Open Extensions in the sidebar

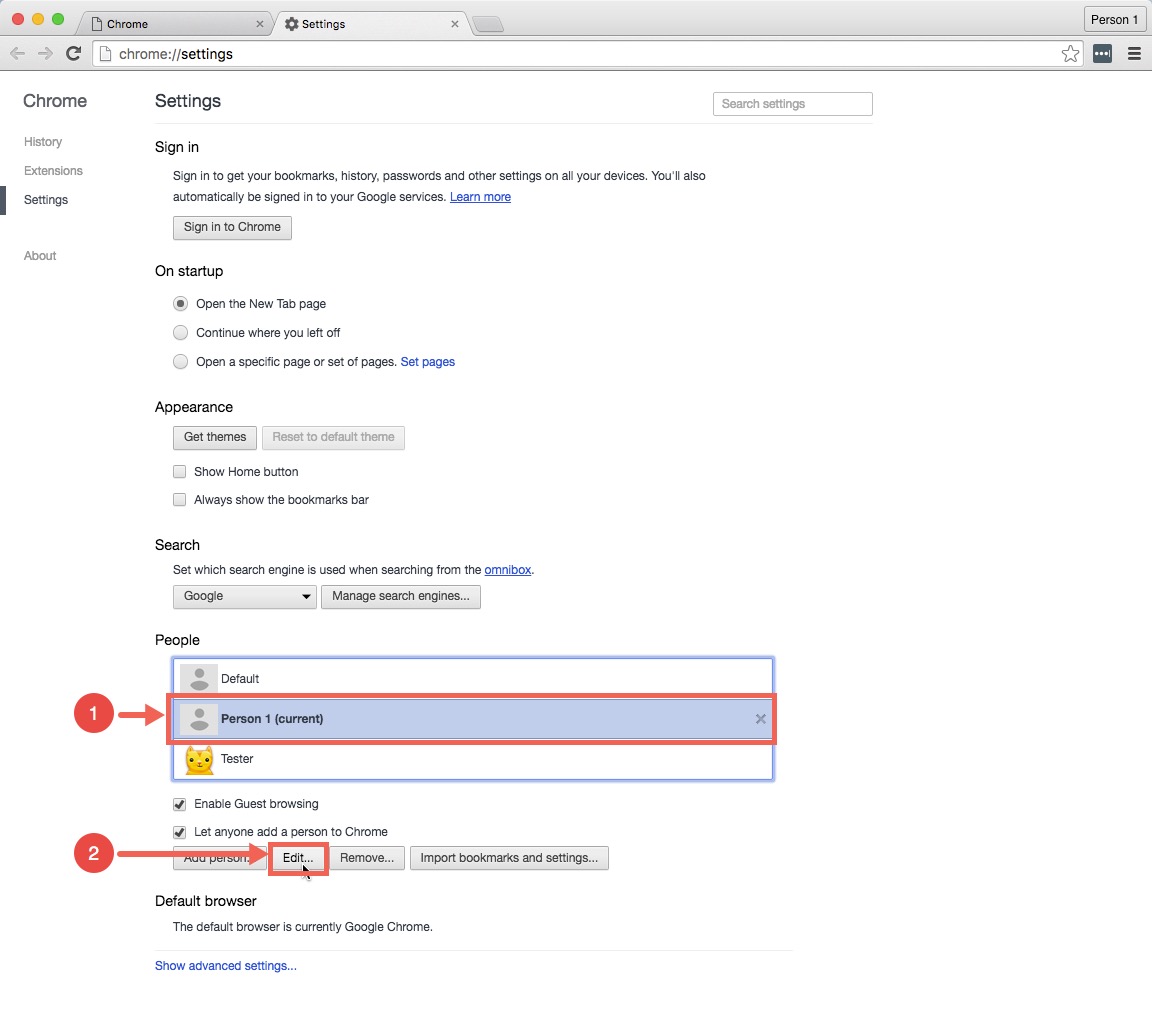tap(53, 170)
